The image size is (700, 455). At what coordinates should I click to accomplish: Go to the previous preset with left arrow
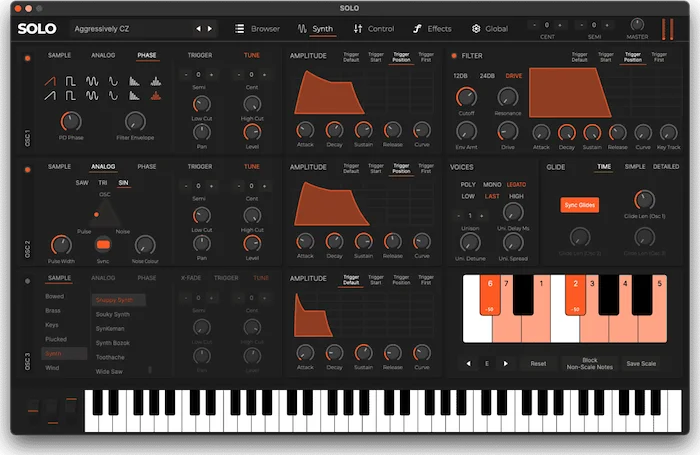coord(198,29)
